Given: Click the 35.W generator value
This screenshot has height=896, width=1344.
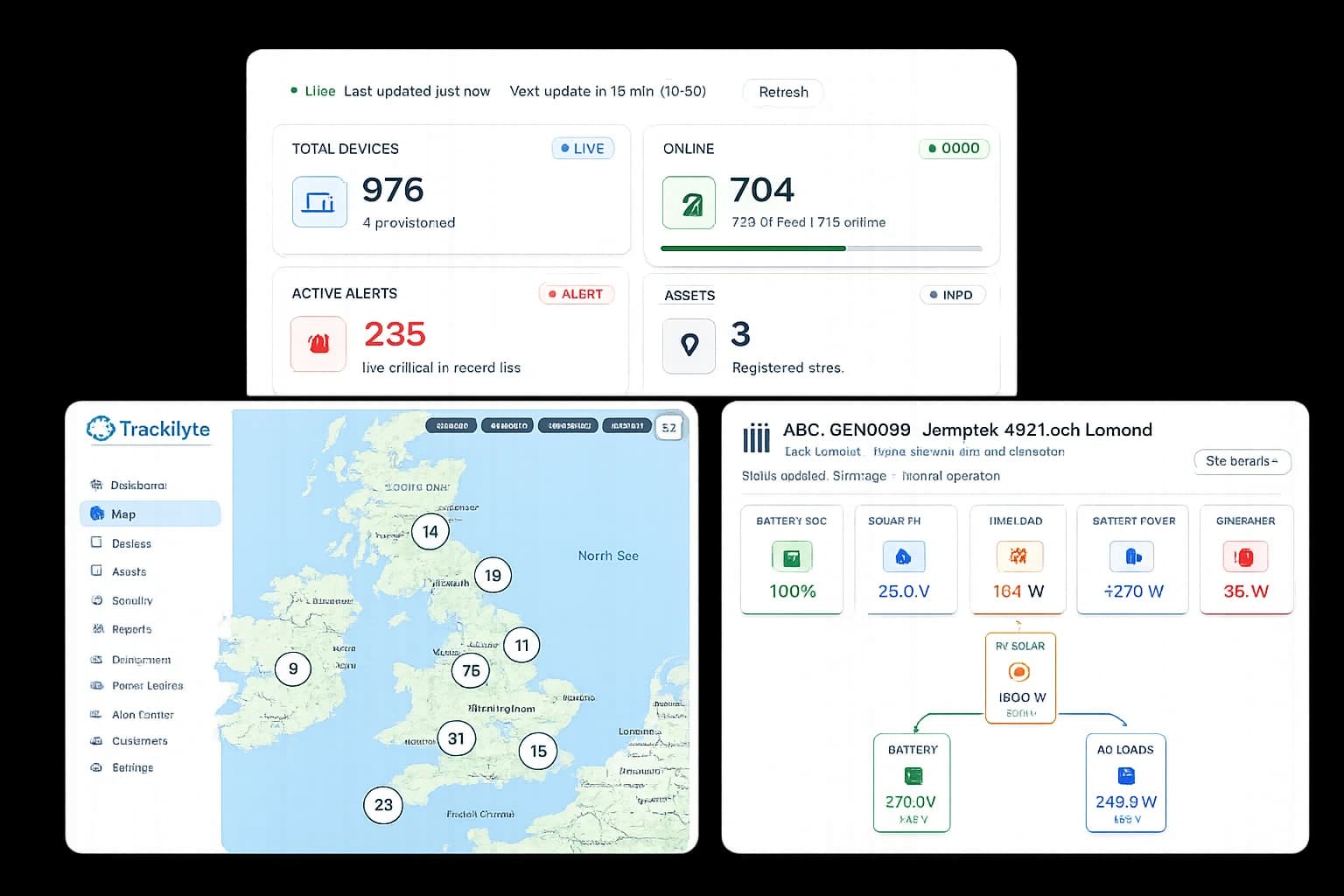Looking at the screenshot, I should [1246, 591].
